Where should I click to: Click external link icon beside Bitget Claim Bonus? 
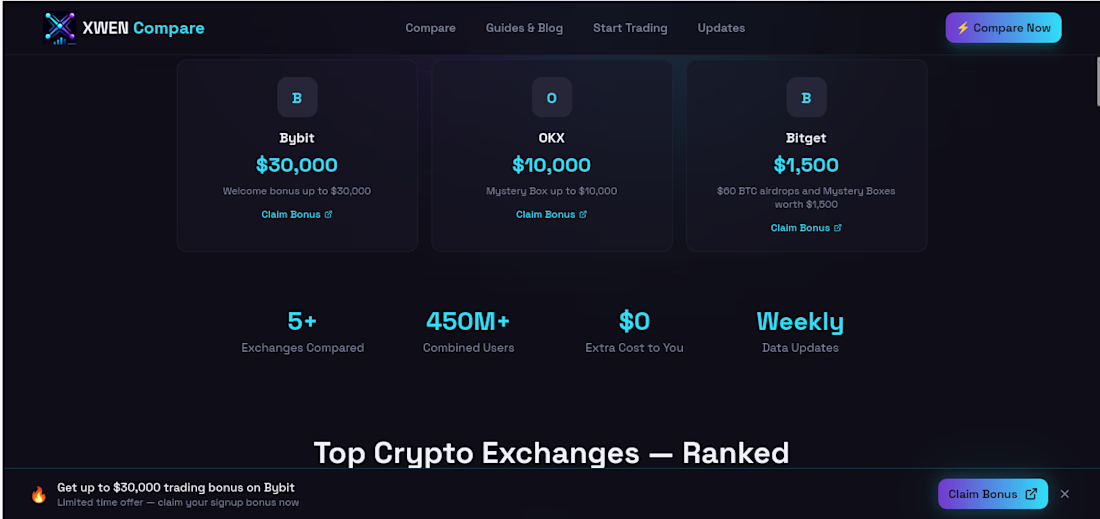pos(838,228)
